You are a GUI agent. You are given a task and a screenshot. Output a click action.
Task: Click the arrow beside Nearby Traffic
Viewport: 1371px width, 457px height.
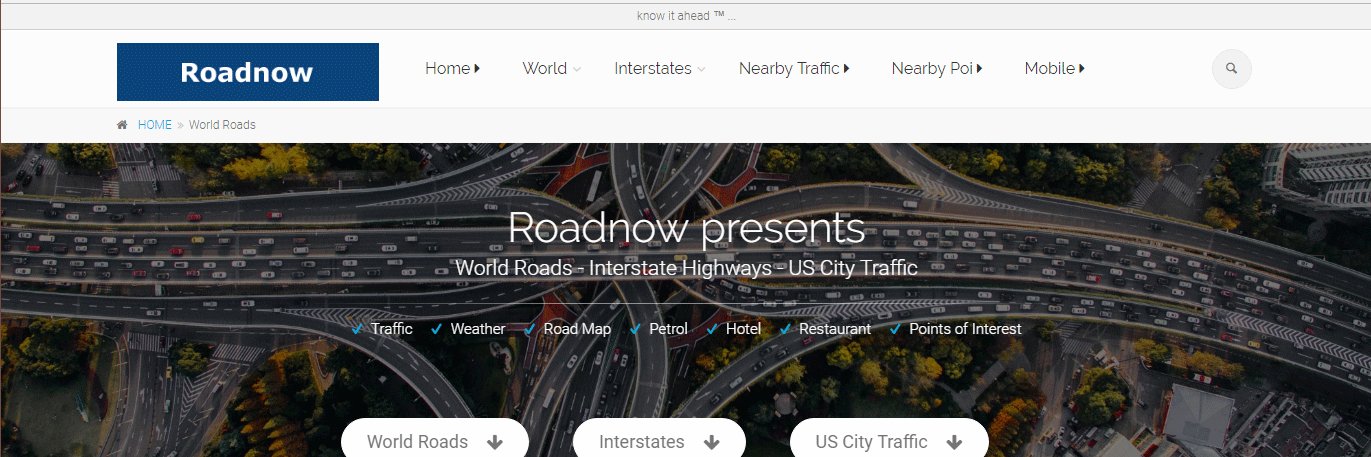pos(846,69)
